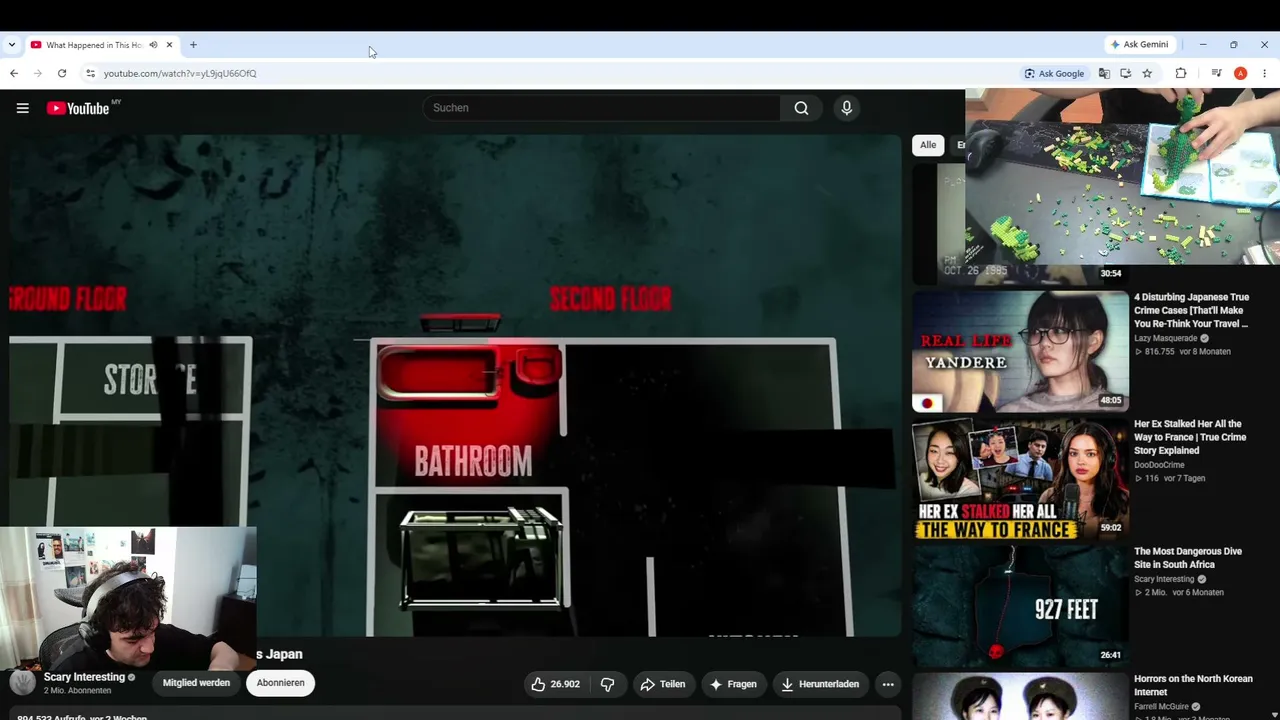Image resolution: width=1280 pixels, height=720 pixels.
Task: View site information icon in address bar
Action: pos(90,73)
